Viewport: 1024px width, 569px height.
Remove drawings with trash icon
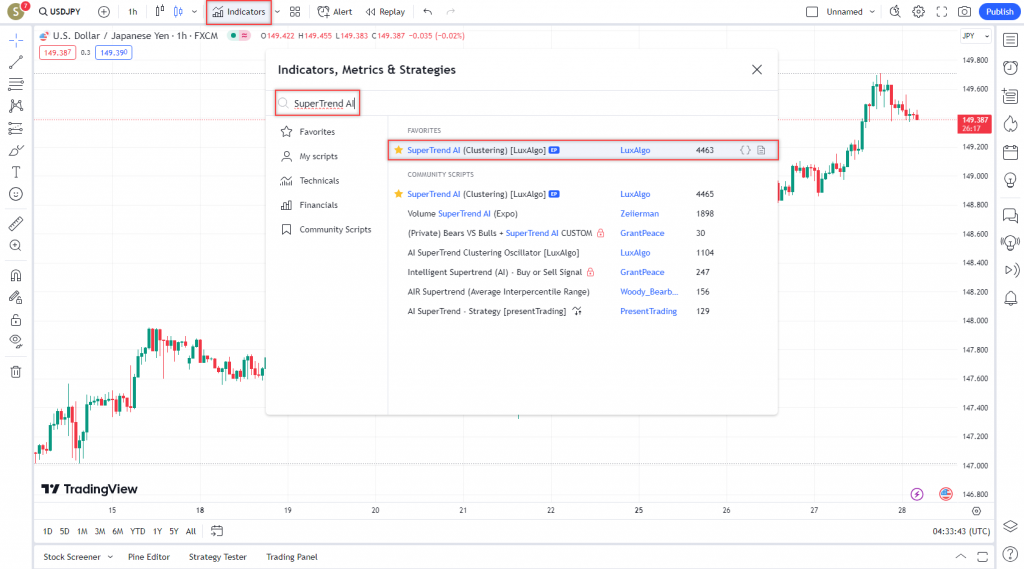(x=16, y=372)
